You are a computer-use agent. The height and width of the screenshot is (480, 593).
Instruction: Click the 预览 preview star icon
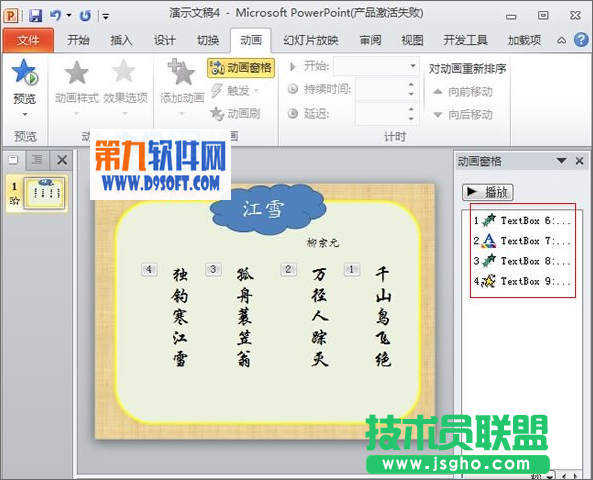[25, 72]
